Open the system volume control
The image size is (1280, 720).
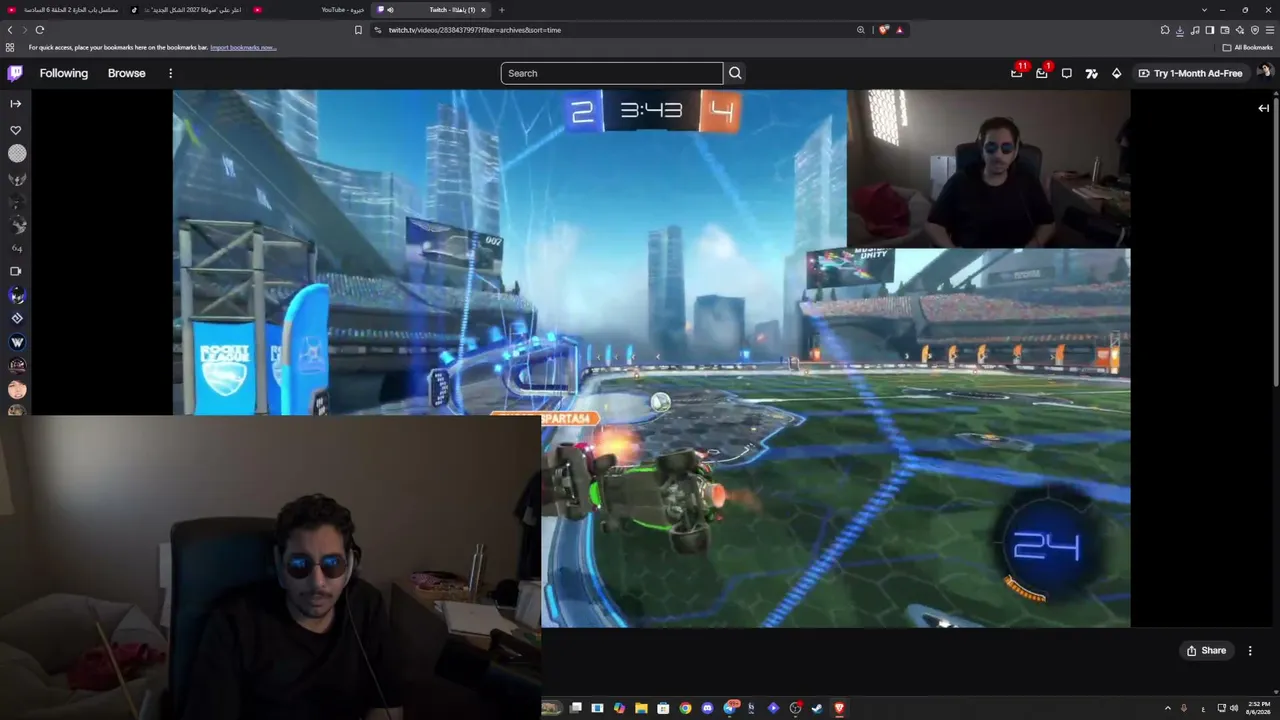1233,708
